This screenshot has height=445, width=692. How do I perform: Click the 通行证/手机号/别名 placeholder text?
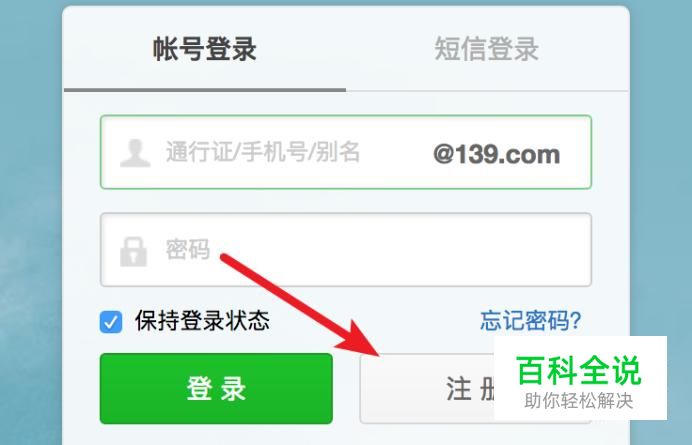point(263,152)
